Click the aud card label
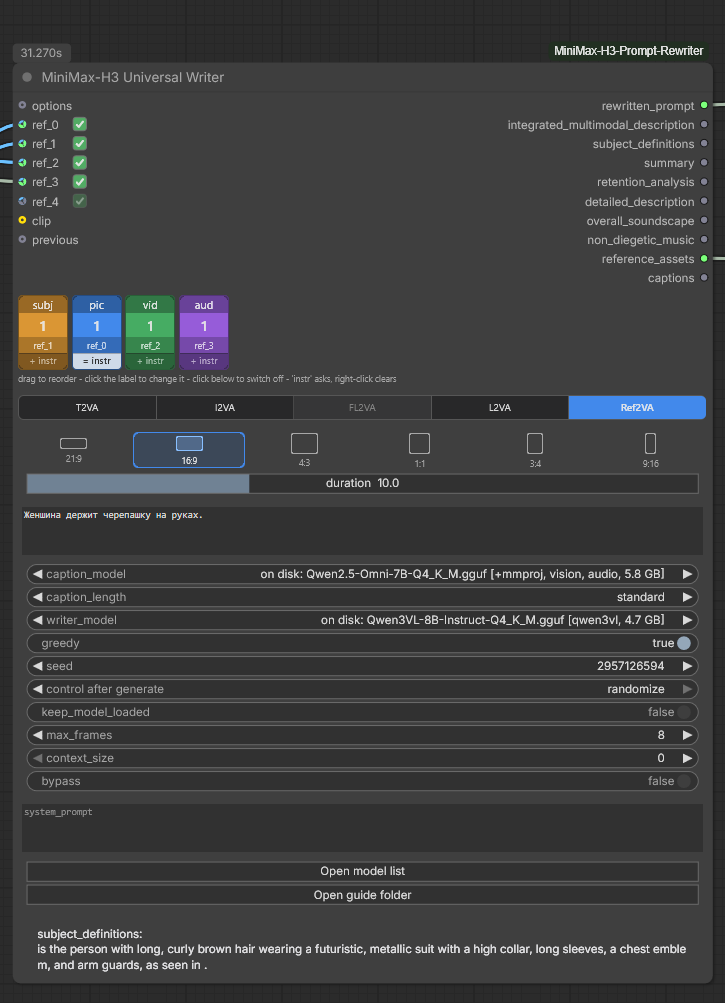Image resolution: width=725 pixels, height=1003 pixels. [203, 305]
